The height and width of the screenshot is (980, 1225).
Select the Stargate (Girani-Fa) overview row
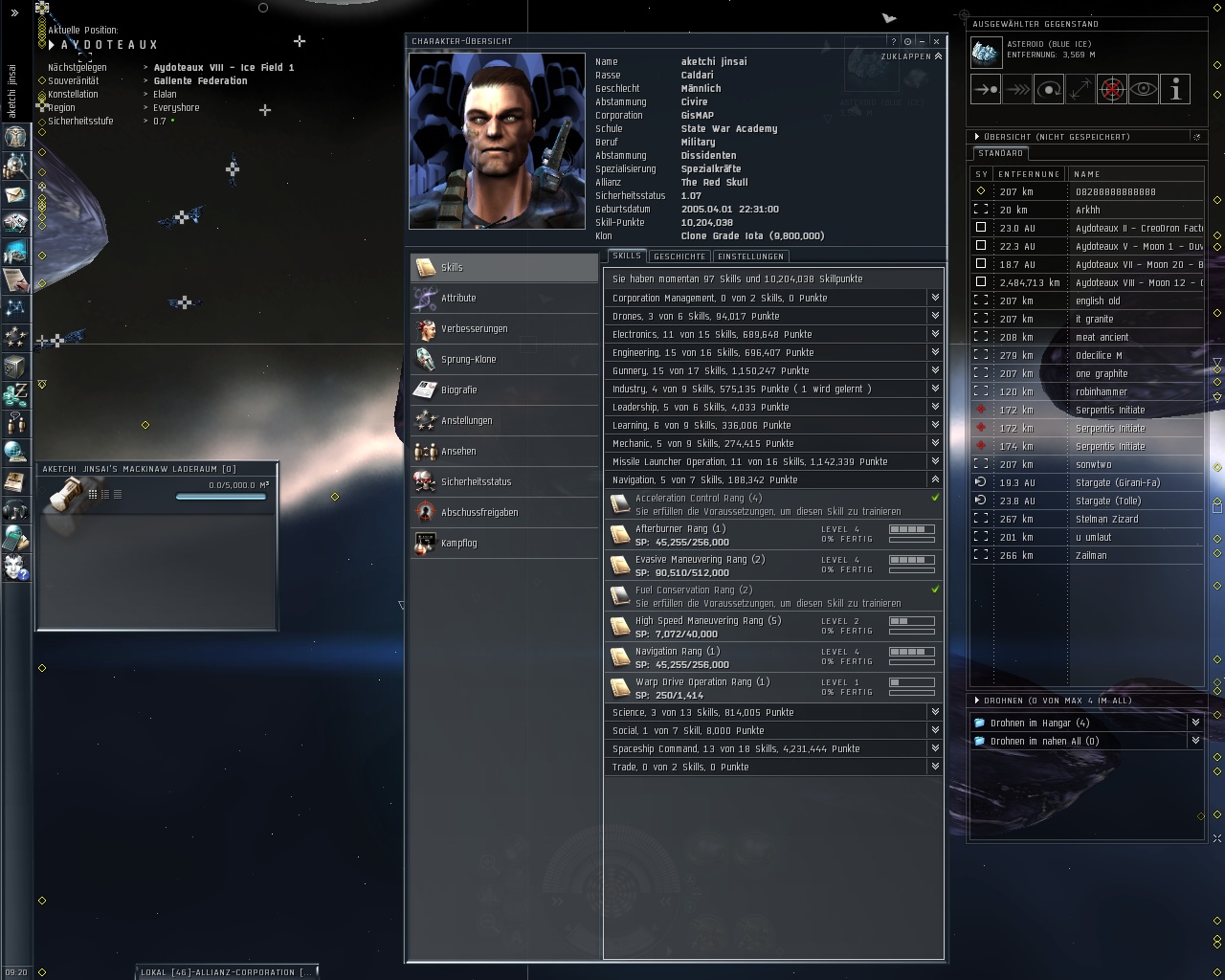click(1087, 483)
